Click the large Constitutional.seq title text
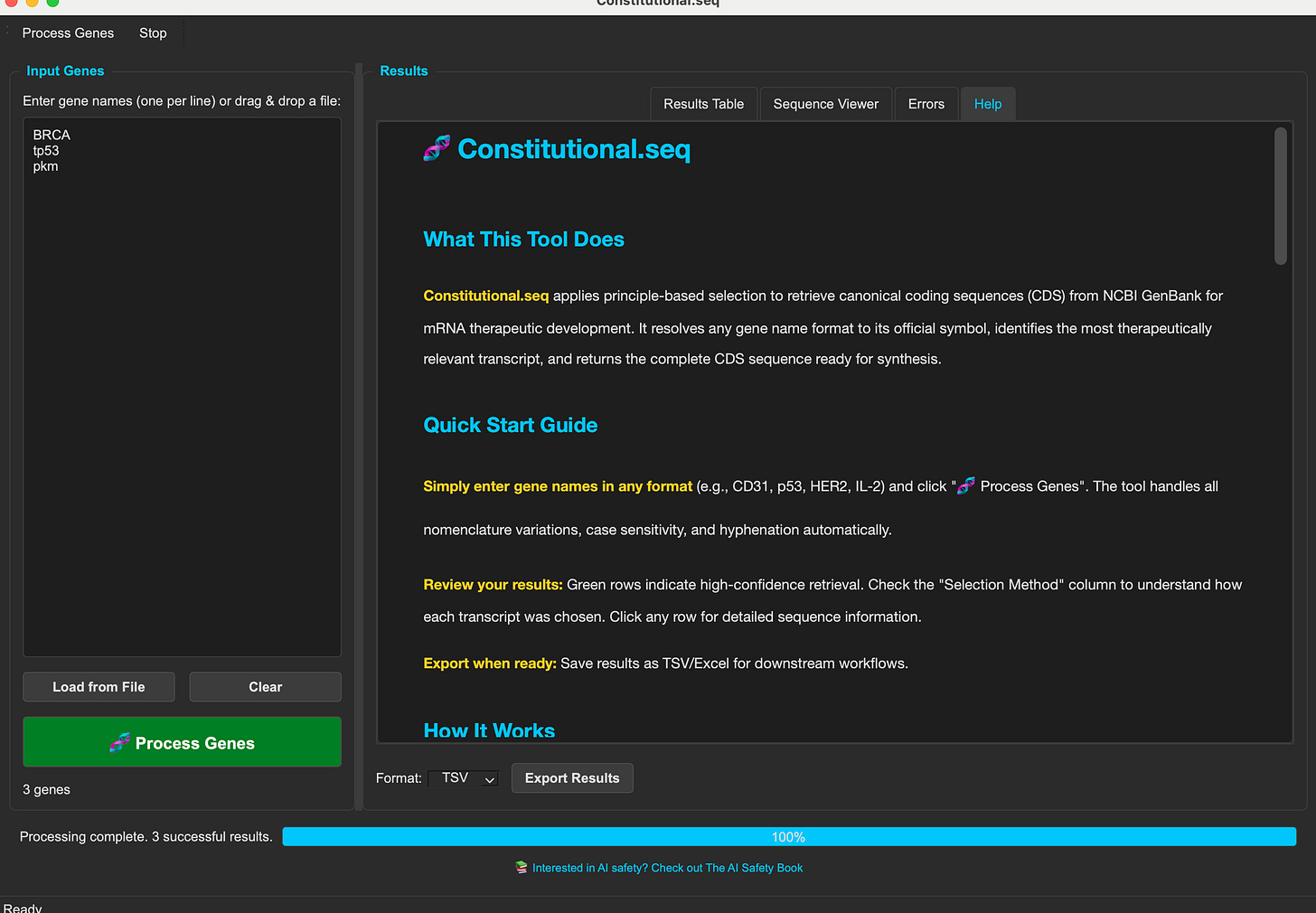This screenshot has width=1316, height=913. click(574, 148)
